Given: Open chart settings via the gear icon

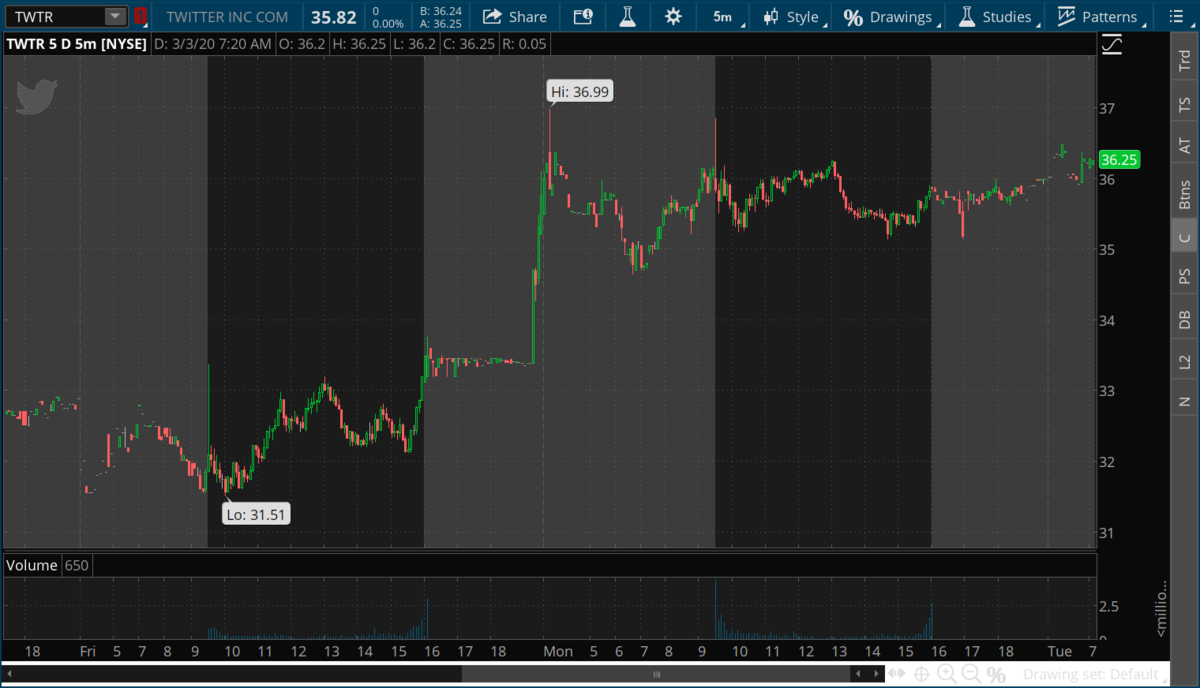Looking at the screenshot, I should point(673,16).
